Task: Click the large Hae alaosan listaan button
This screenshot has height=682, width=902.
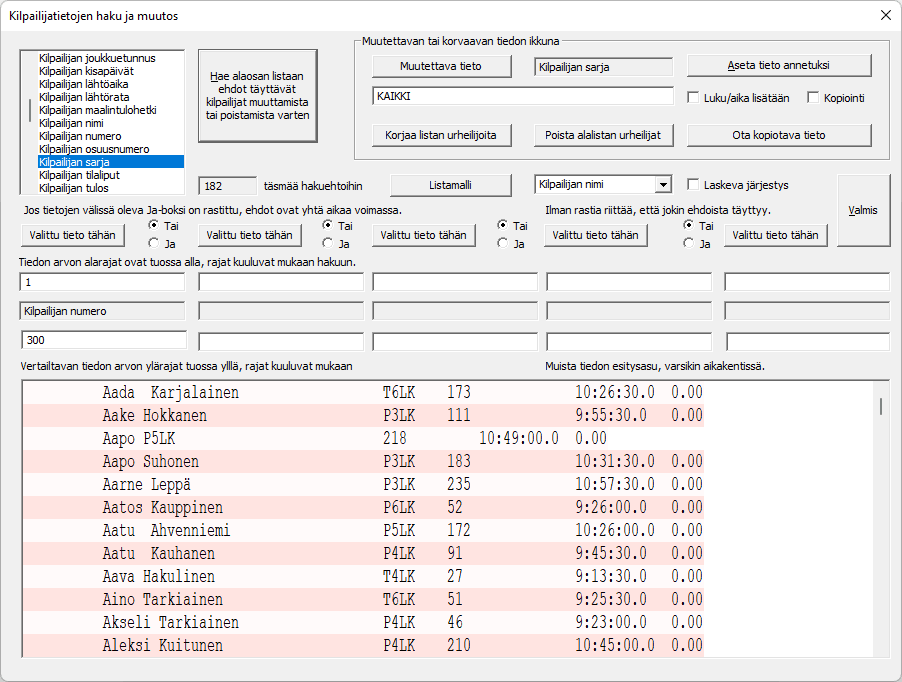Action: click(x=257, y=96)
